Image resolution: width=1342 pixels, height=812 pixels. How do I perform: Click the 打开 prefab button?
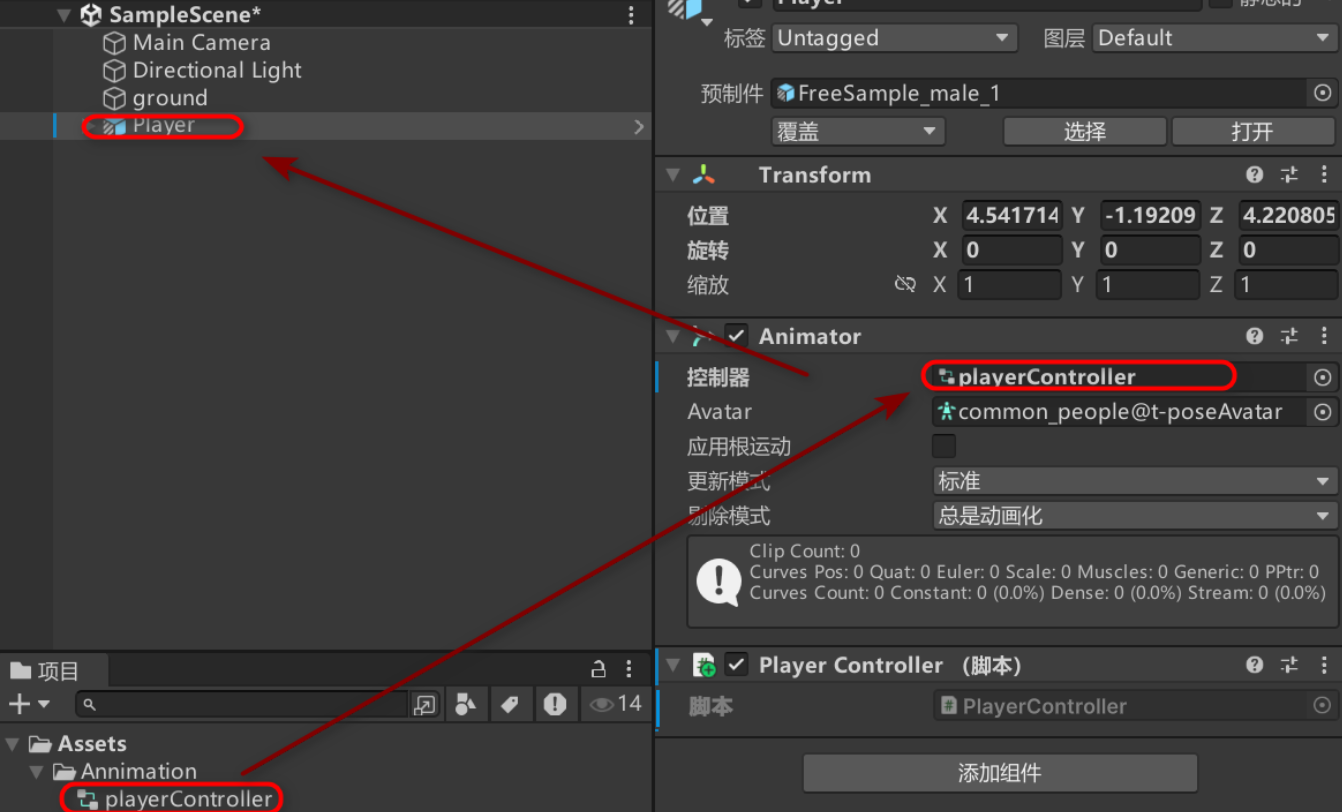pos(1252,132)
